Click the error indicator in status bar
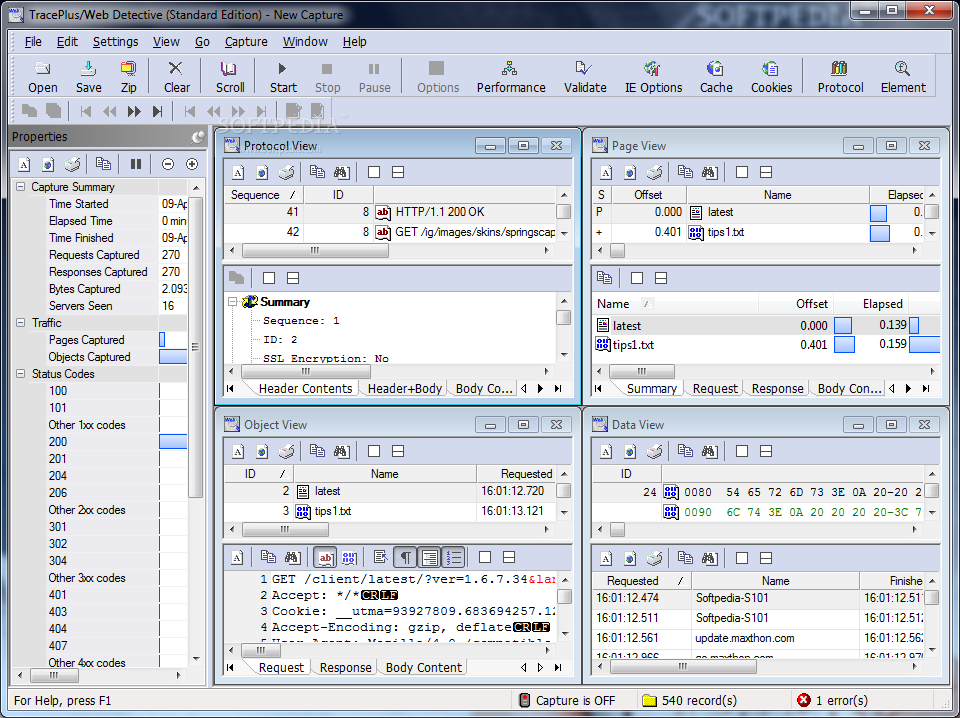This screenshot has height=718, width=960. [x=832, y=700]
